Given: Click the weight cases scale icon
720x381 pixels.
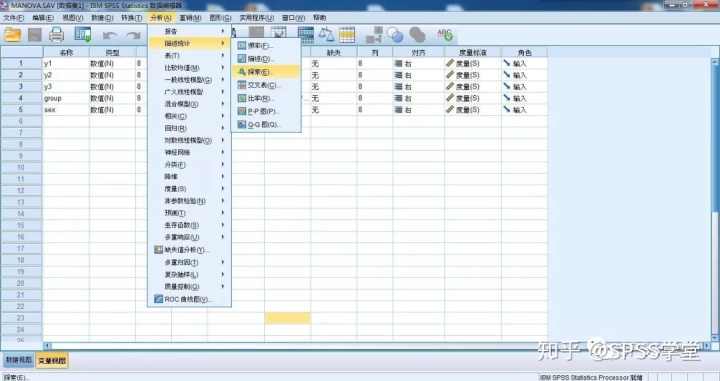Looking at the screenshot, I should pyautogui.click(x=326, y=34).
